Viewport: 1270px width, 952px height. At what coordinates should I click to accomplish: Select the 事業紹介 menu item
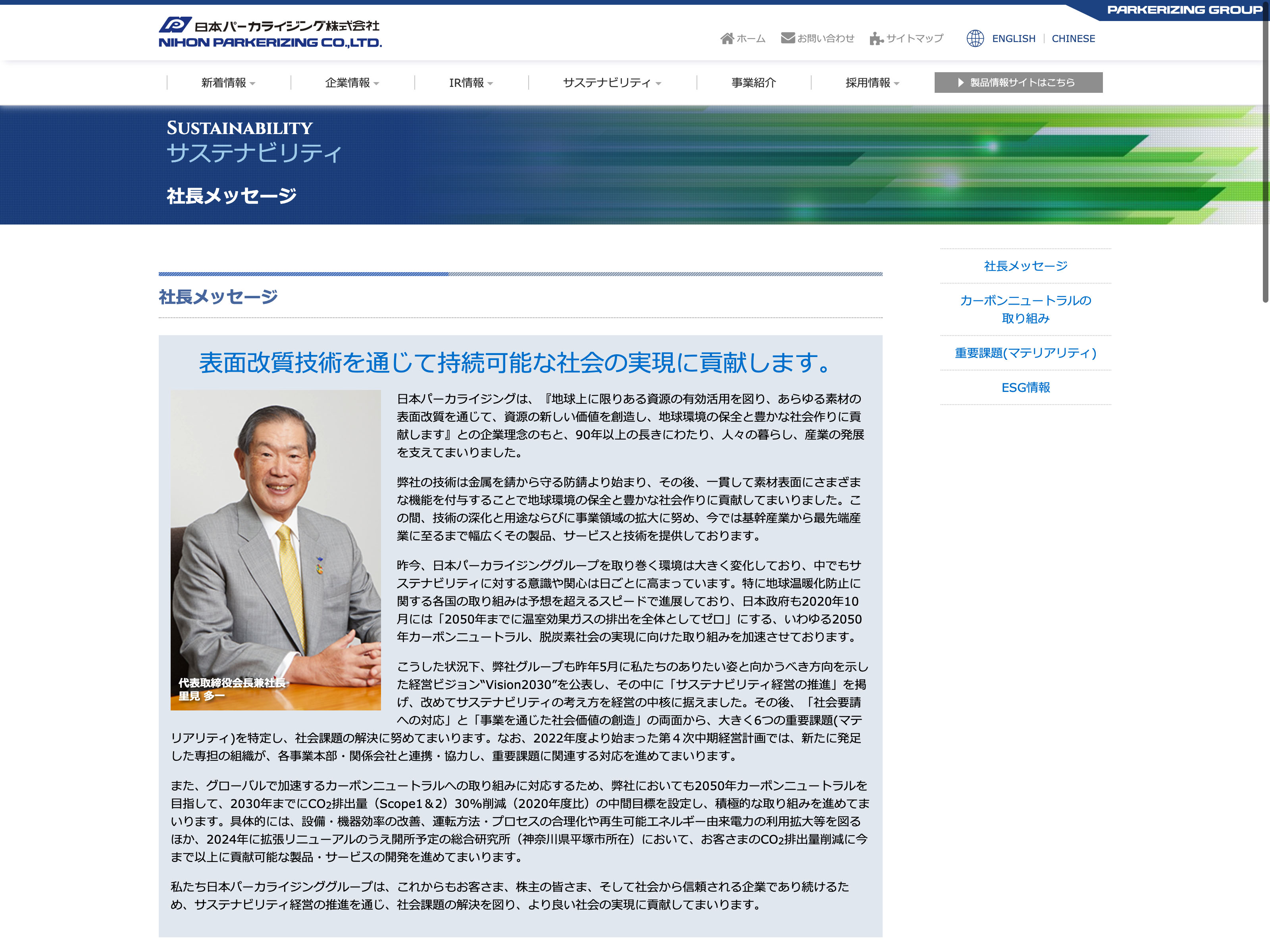coord(753,83)
